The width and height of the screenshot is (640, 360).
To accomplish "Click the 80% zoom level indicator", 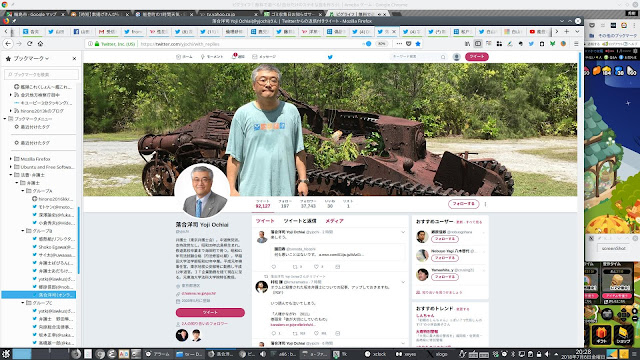I will (381, 44).
